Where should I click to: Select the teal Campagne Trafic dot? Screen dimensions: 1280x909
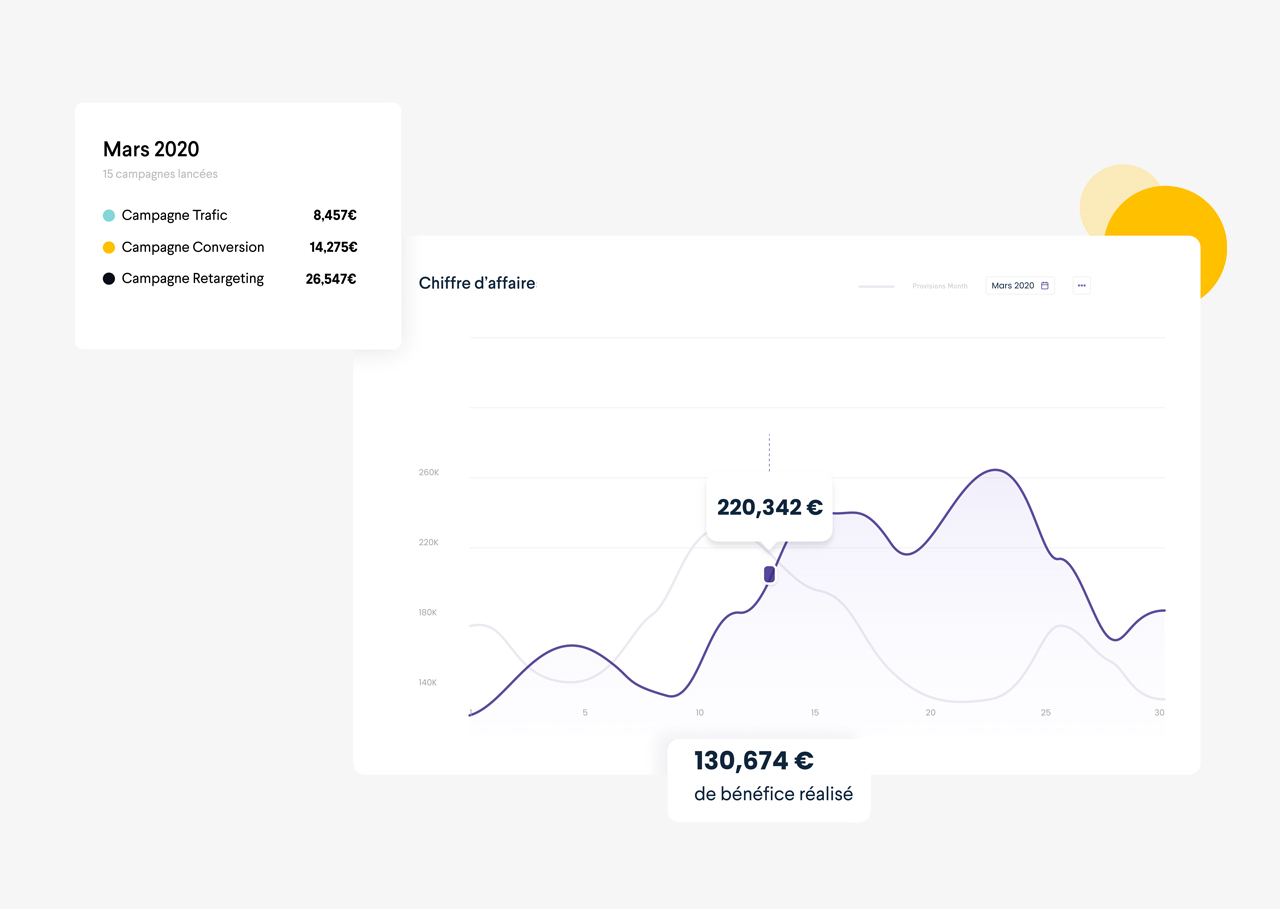coord(107,215)
